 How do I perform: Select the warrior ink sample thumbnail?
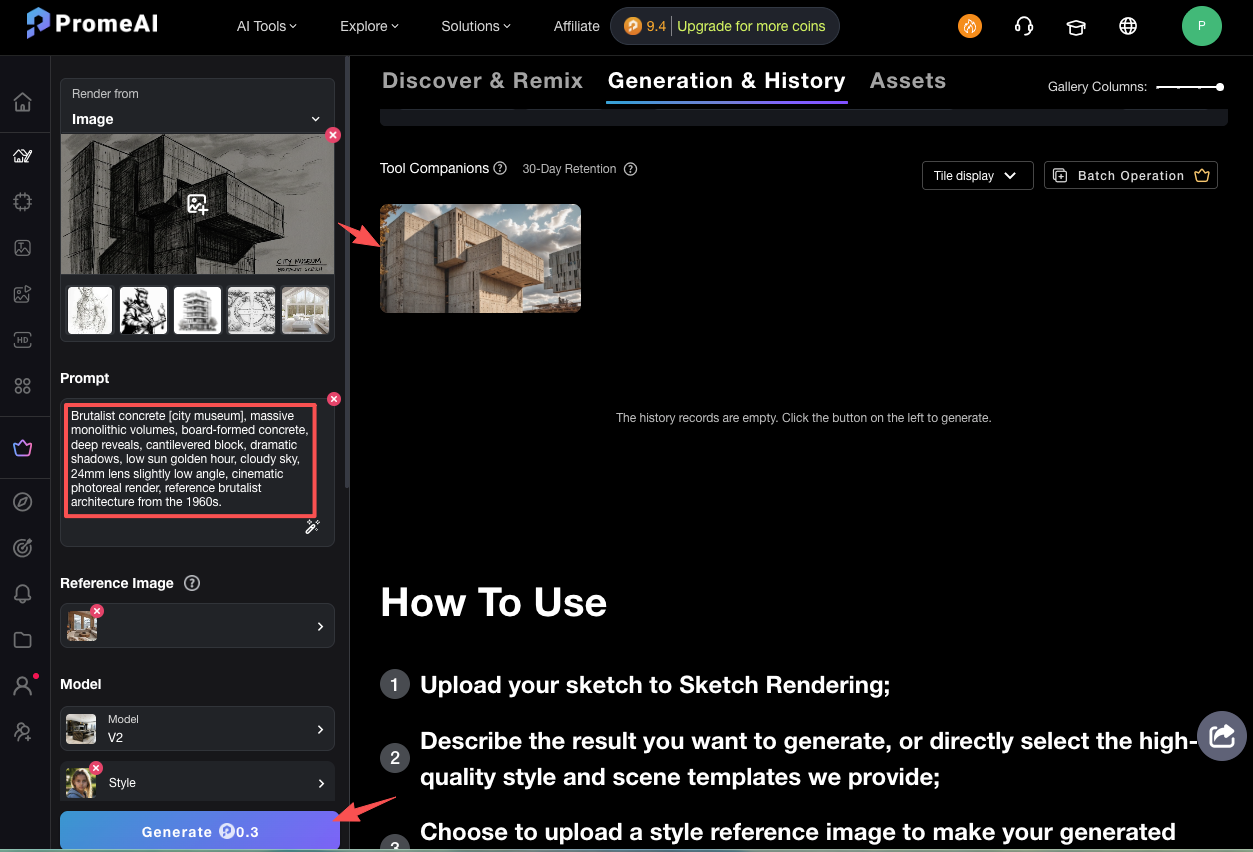tap(143, 310)
